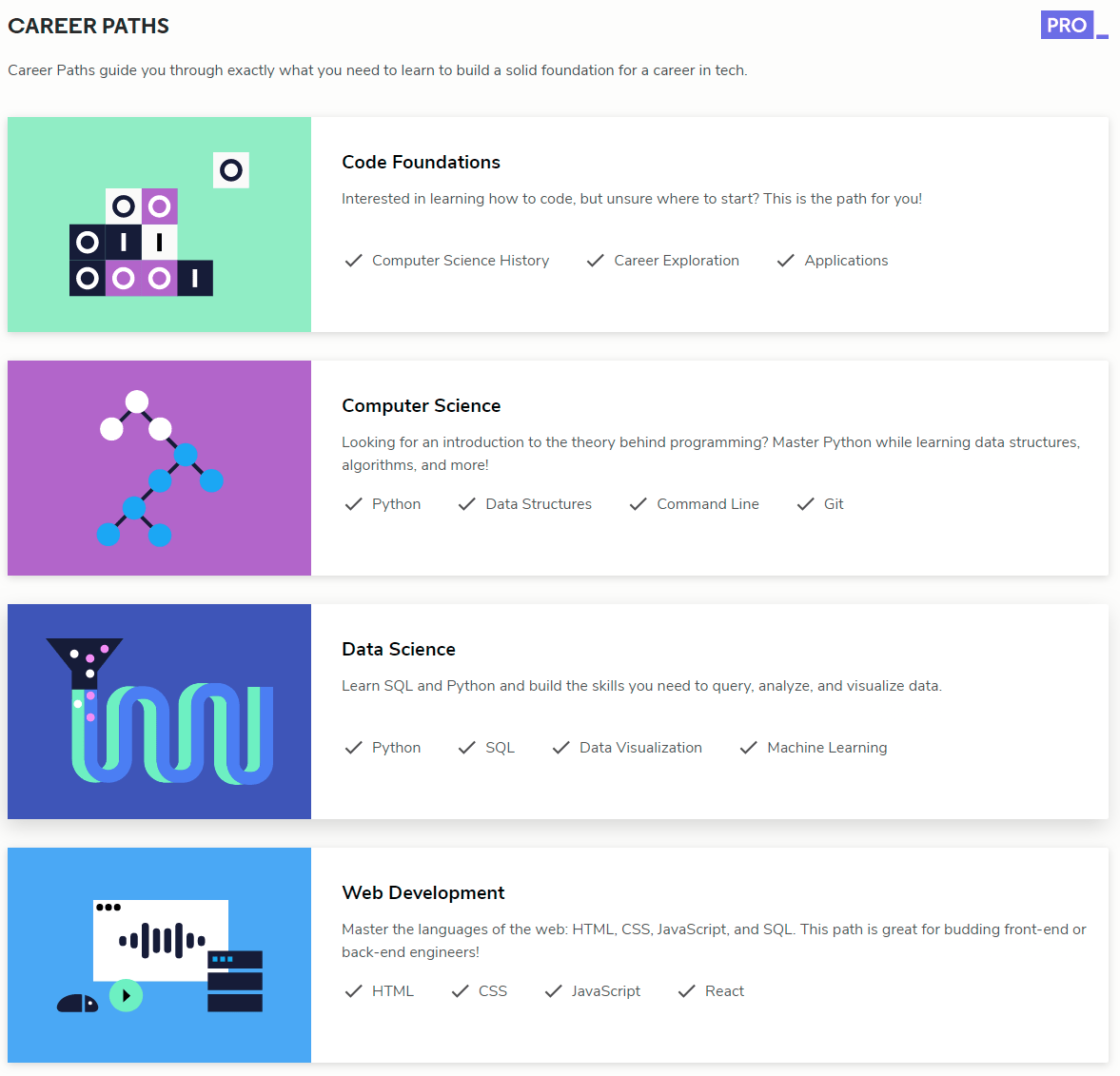Click checkmark beside Computer Science History
The width and height of the screenshot is (1120, 1076).
point(353,261)
